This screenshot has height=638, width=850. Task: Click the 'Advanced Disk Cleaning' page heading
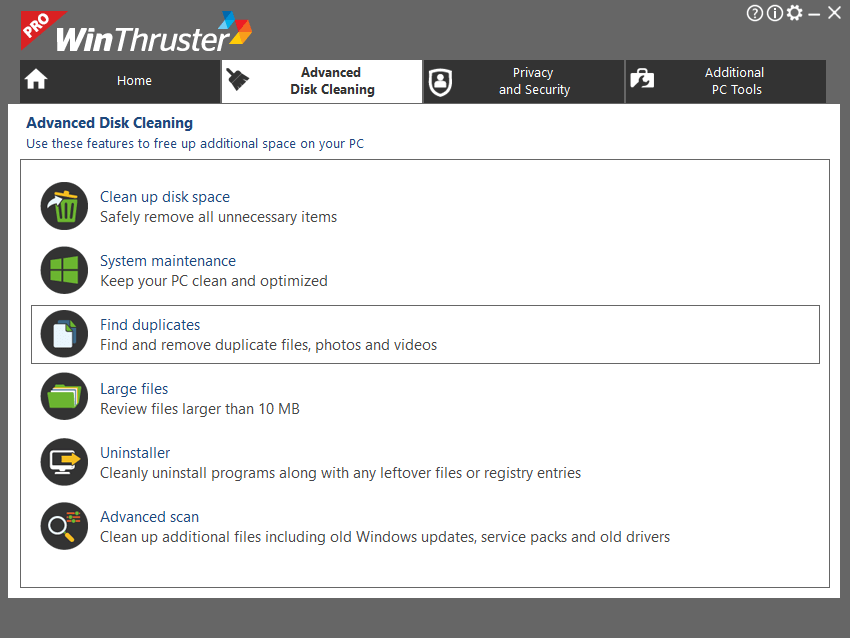pyautogui.click(x=110, y=123)
